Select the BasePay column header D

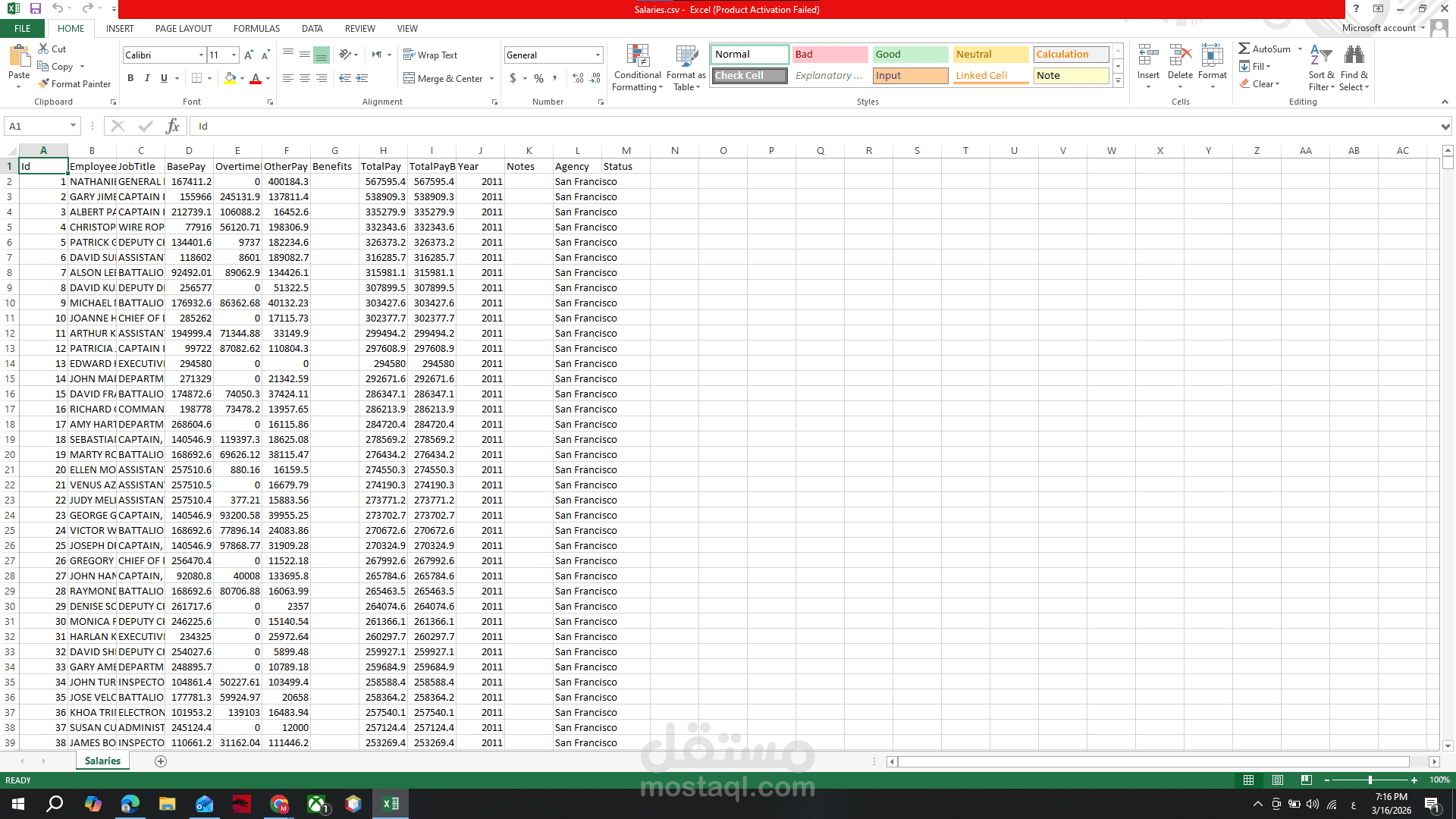[189, 150]
